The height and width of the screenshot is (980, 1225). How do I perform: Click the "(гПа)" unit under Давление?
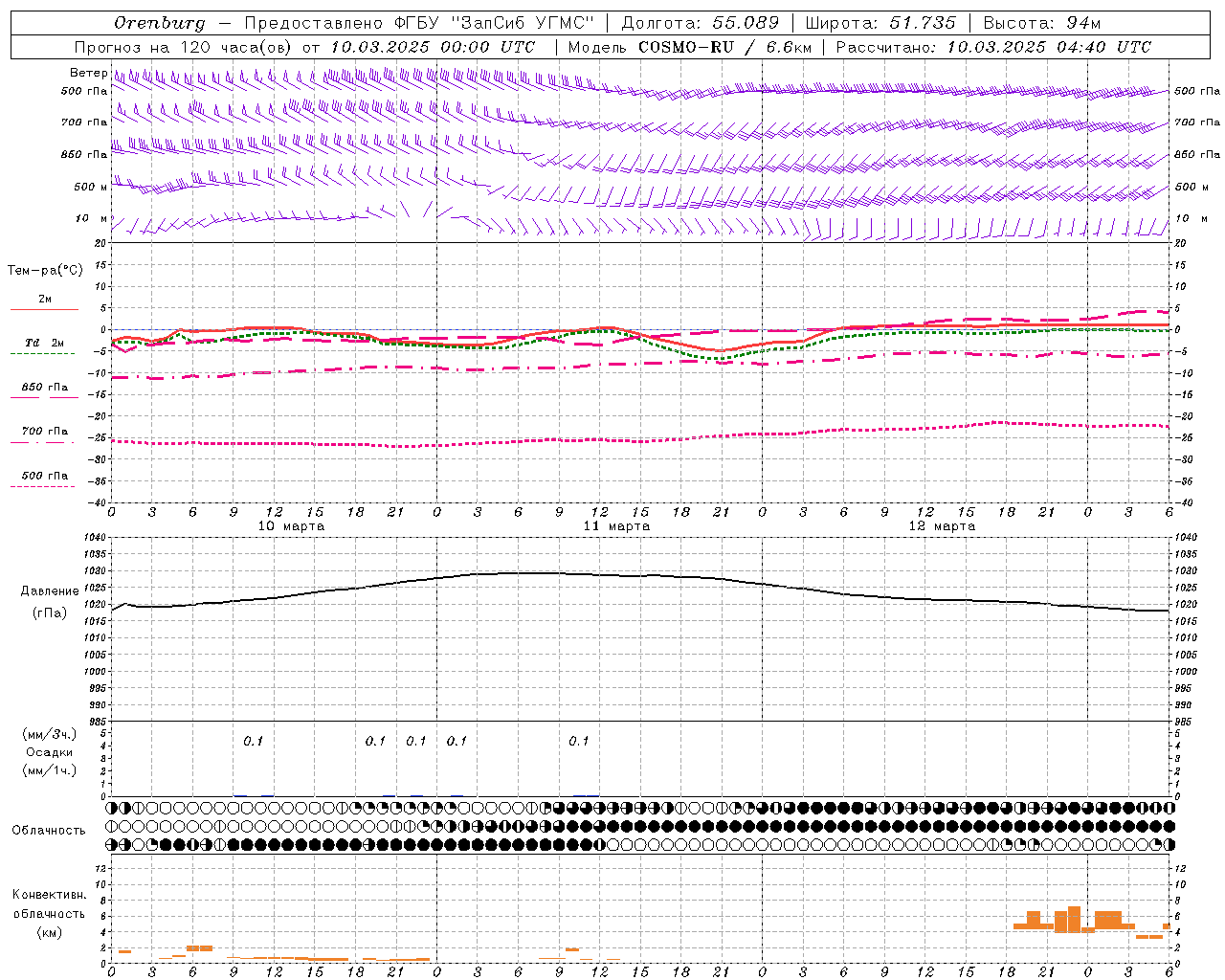(x=50, y=613)
